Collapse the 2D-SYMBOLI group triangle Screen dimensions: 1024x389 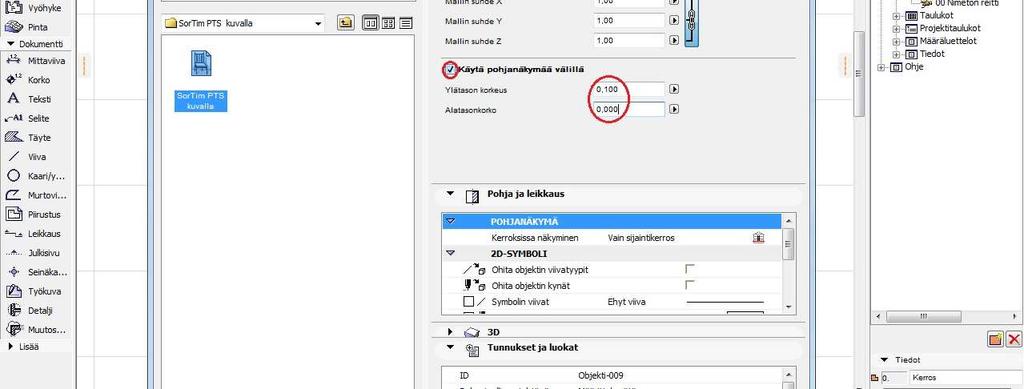click(x=450, y=253)
